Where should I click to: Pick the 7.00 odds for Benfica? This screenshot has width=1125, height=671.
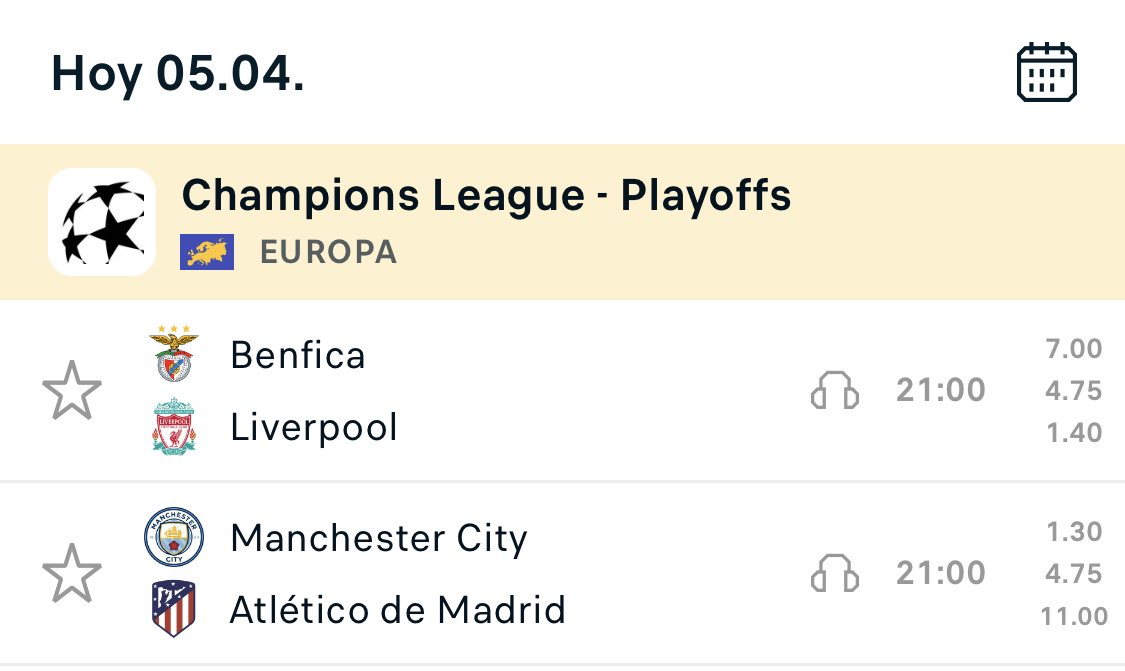(x=1072, y=349)
